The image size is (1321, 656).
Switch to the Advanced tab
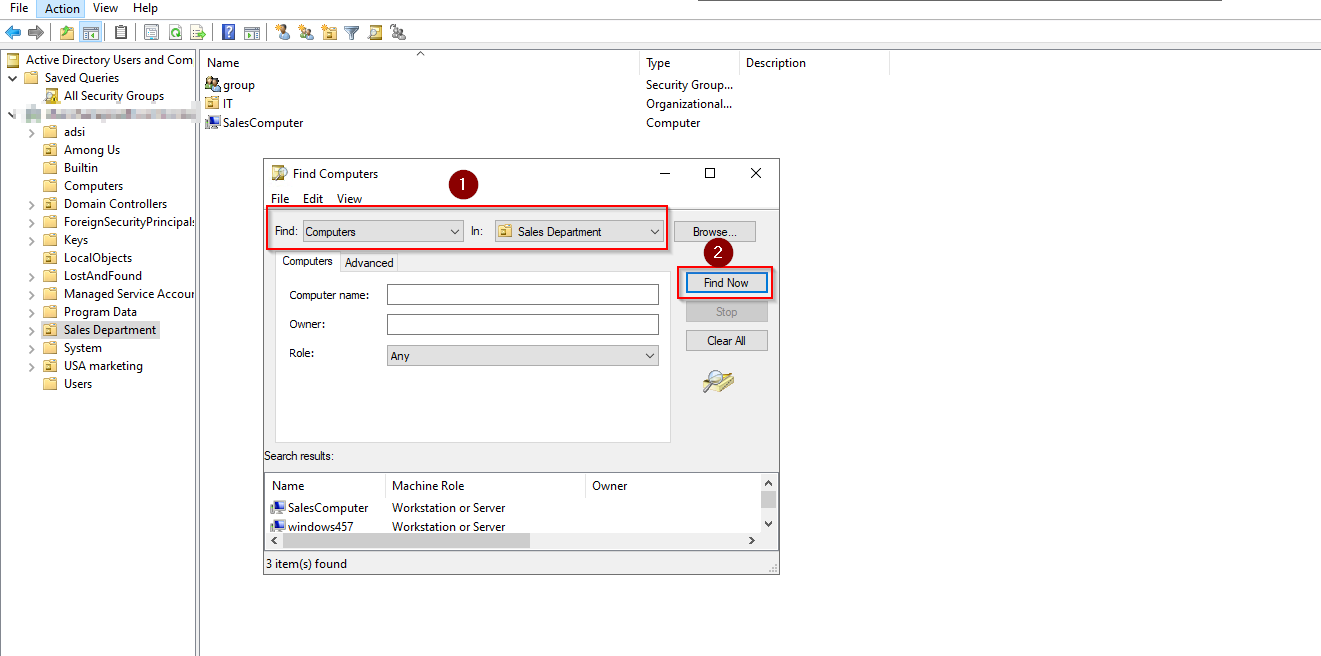click(368, 262)
